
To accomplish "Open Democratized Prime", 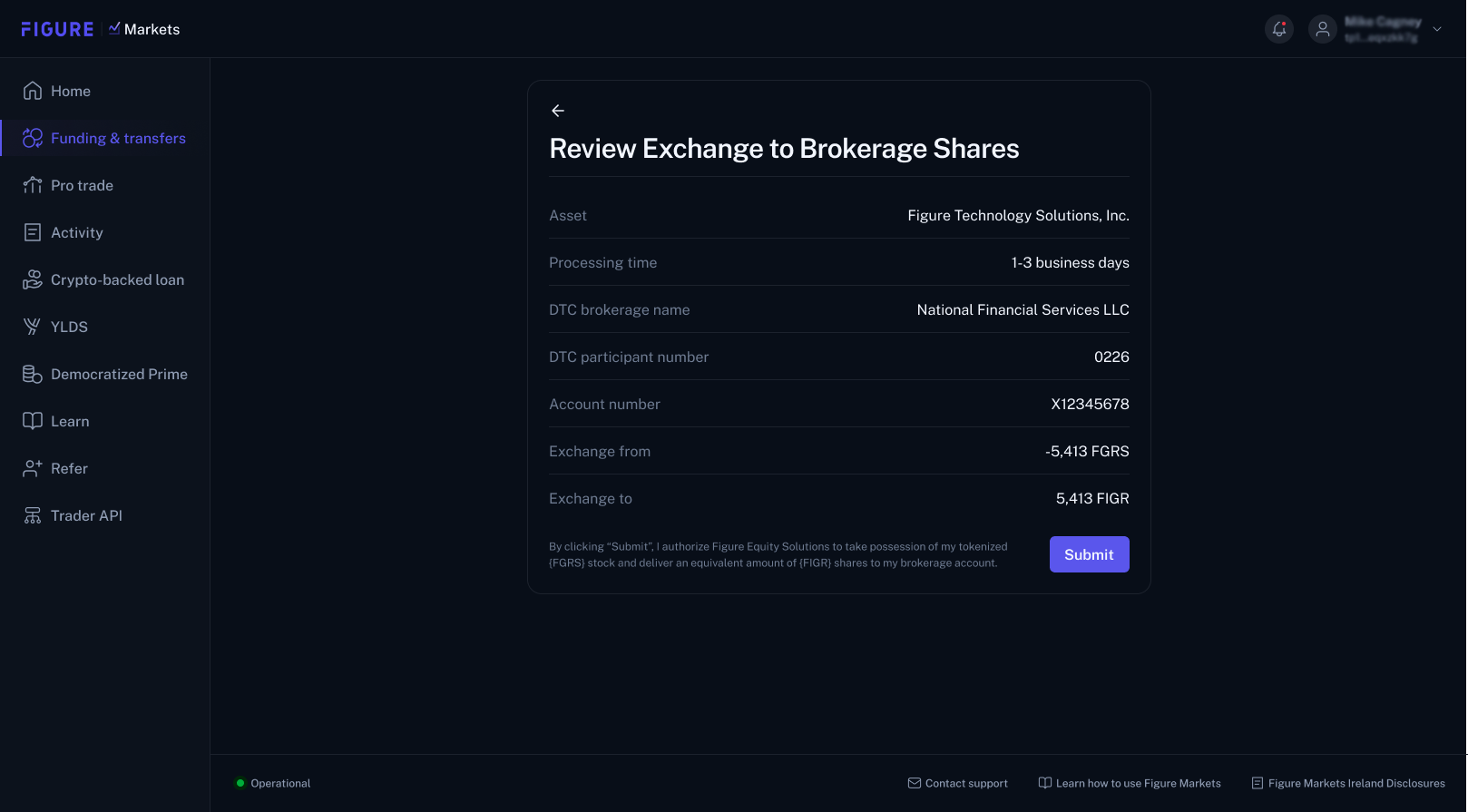I will coord(119,374).
